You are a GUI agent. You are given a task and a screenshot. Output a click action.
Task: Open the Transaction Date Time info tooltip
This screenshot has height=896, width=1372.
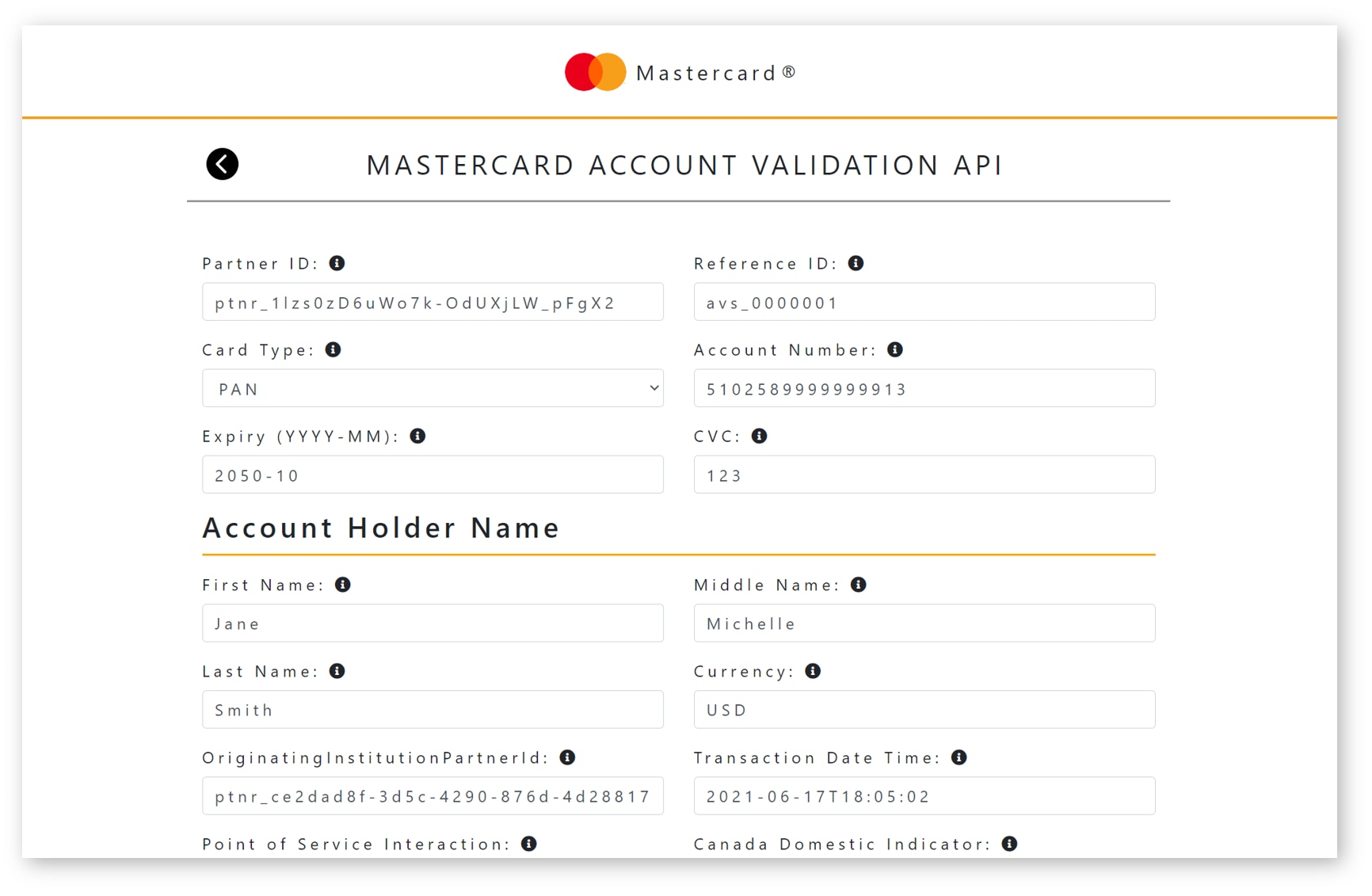pos(958,757)
